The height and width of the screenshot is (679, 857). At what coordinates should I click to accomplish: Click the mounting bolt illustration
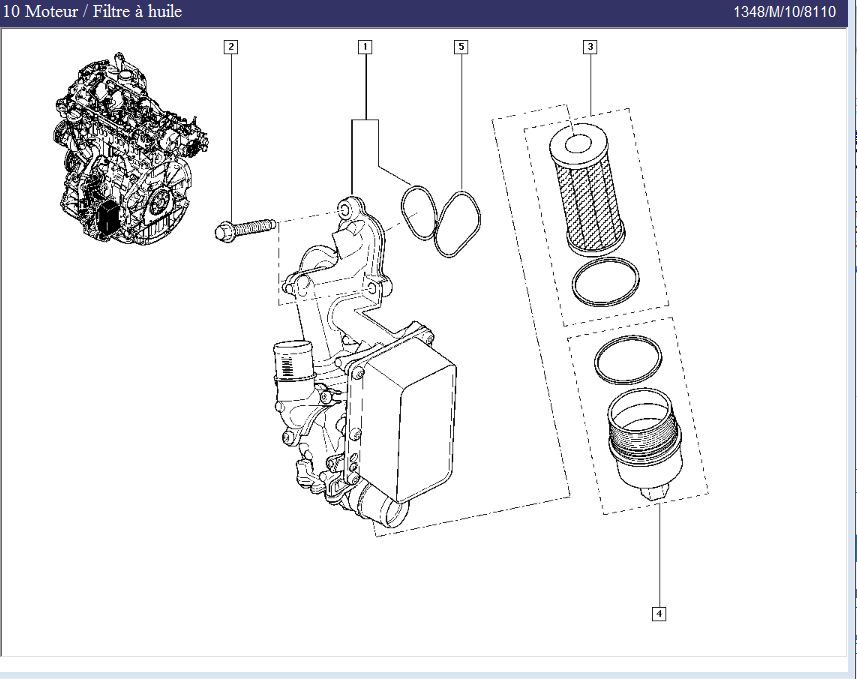coord(244,229)
